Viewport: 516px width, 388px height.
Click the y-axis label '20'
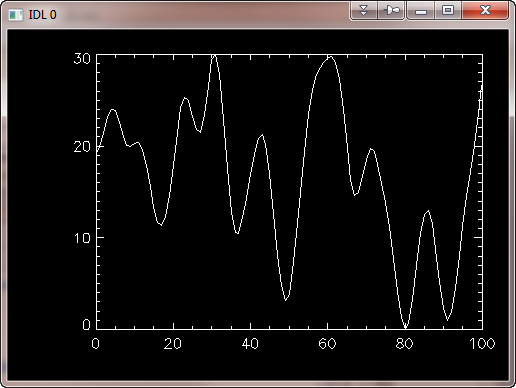point(82,147)
